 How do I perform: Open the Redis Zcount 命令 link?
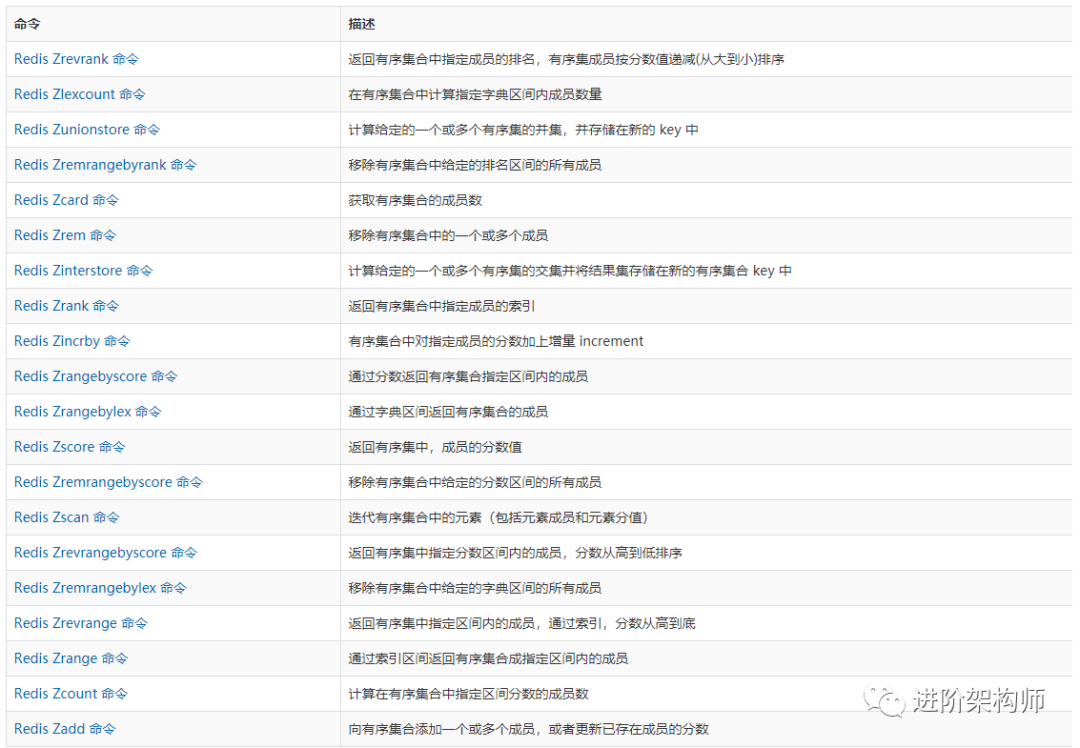(x=71, y=694)
